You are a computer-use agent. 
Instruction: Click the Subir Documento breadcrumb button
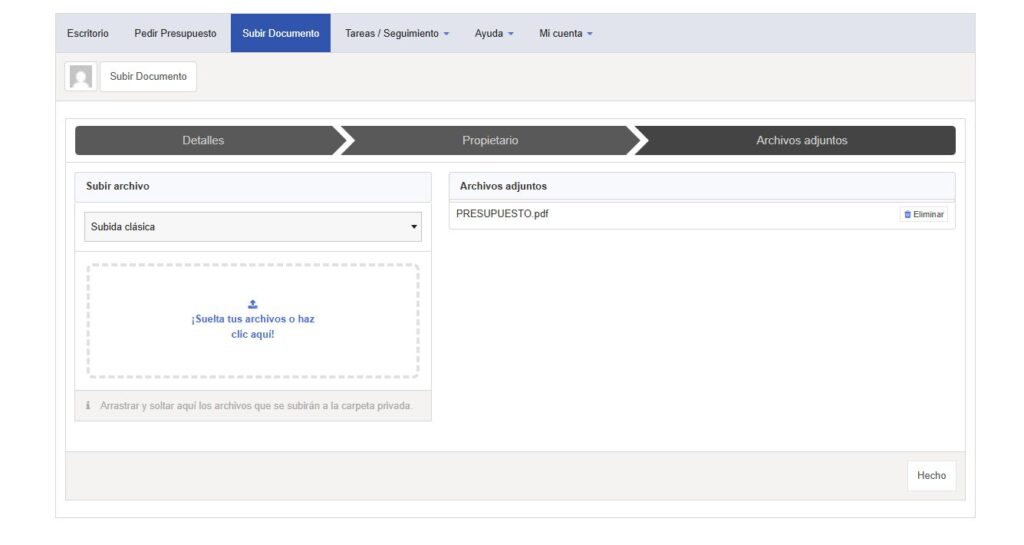pyautogui.click(x=148, y=76)
